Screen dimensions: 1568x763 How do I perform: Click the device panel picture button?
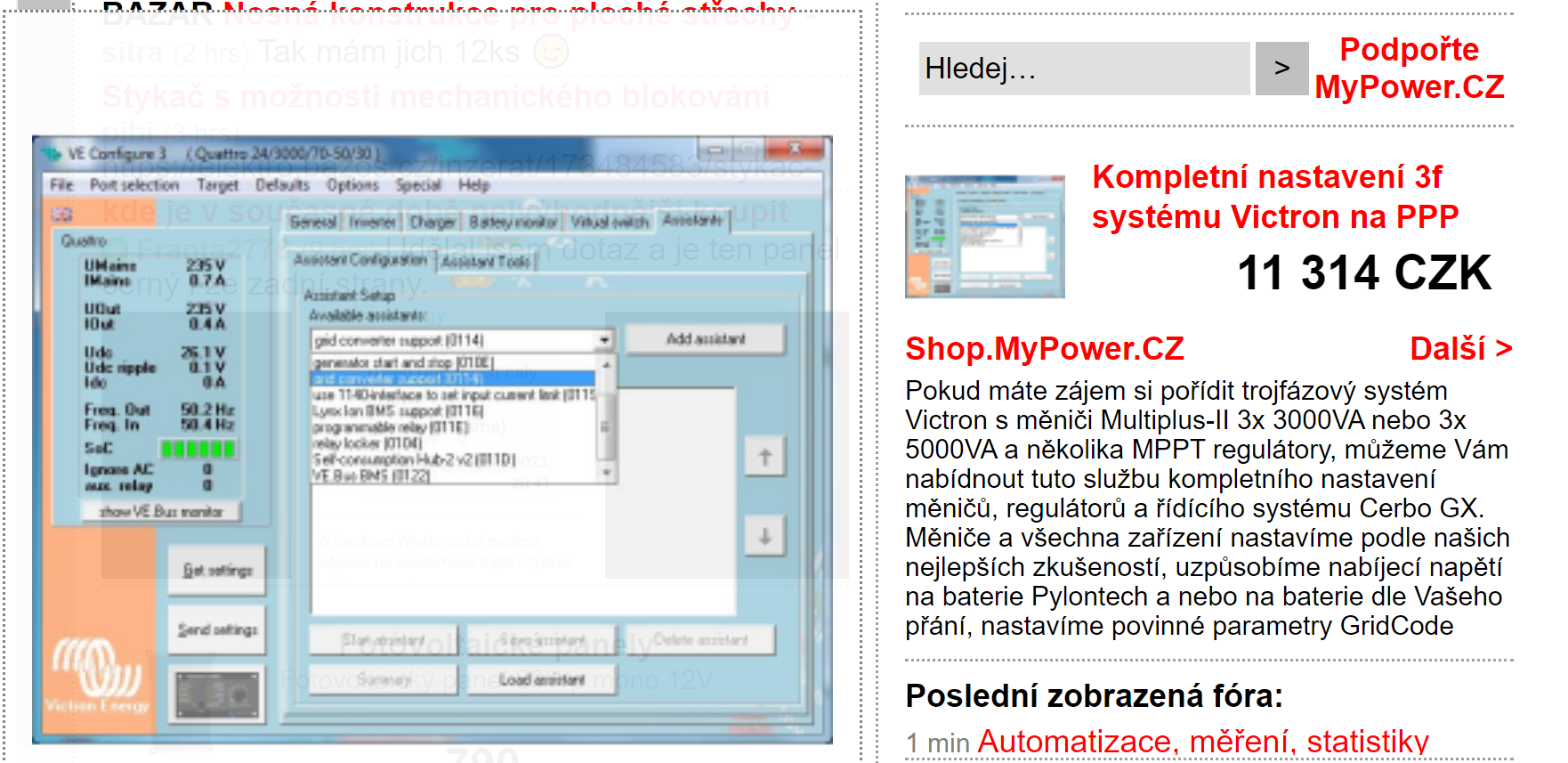coord(217,693)
